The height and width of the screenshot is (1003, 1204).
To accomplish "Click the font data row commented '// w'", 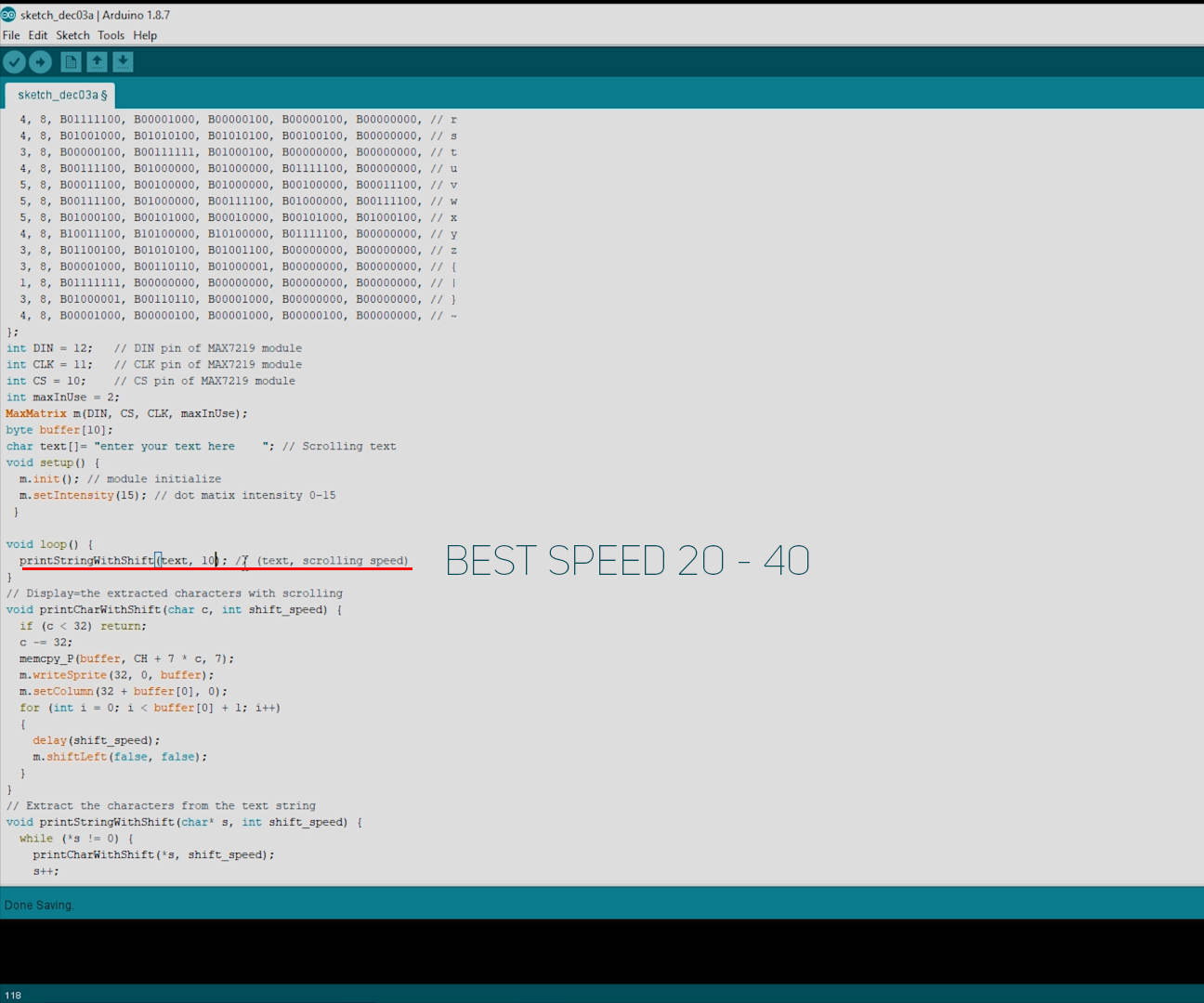I will [x=239, y=202].
